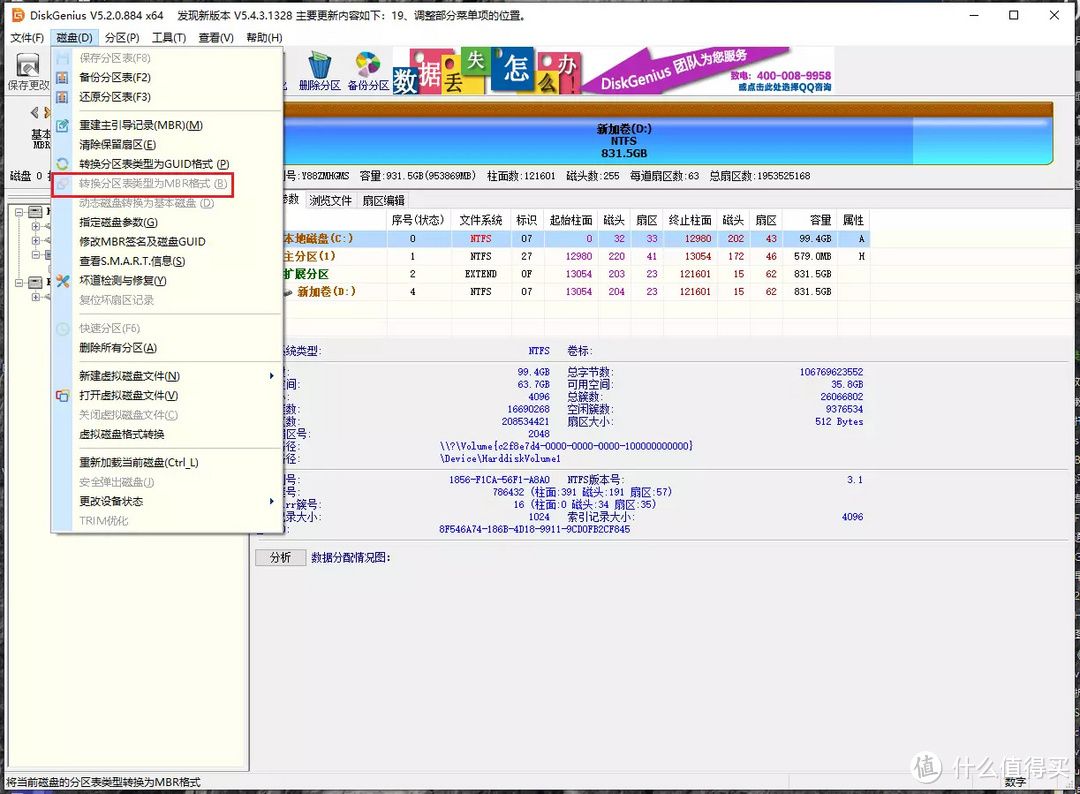The image size is (1080, 794).
Task: Choose 清除保留扇区(E) from the menu
Action: (x=117, y=145)
